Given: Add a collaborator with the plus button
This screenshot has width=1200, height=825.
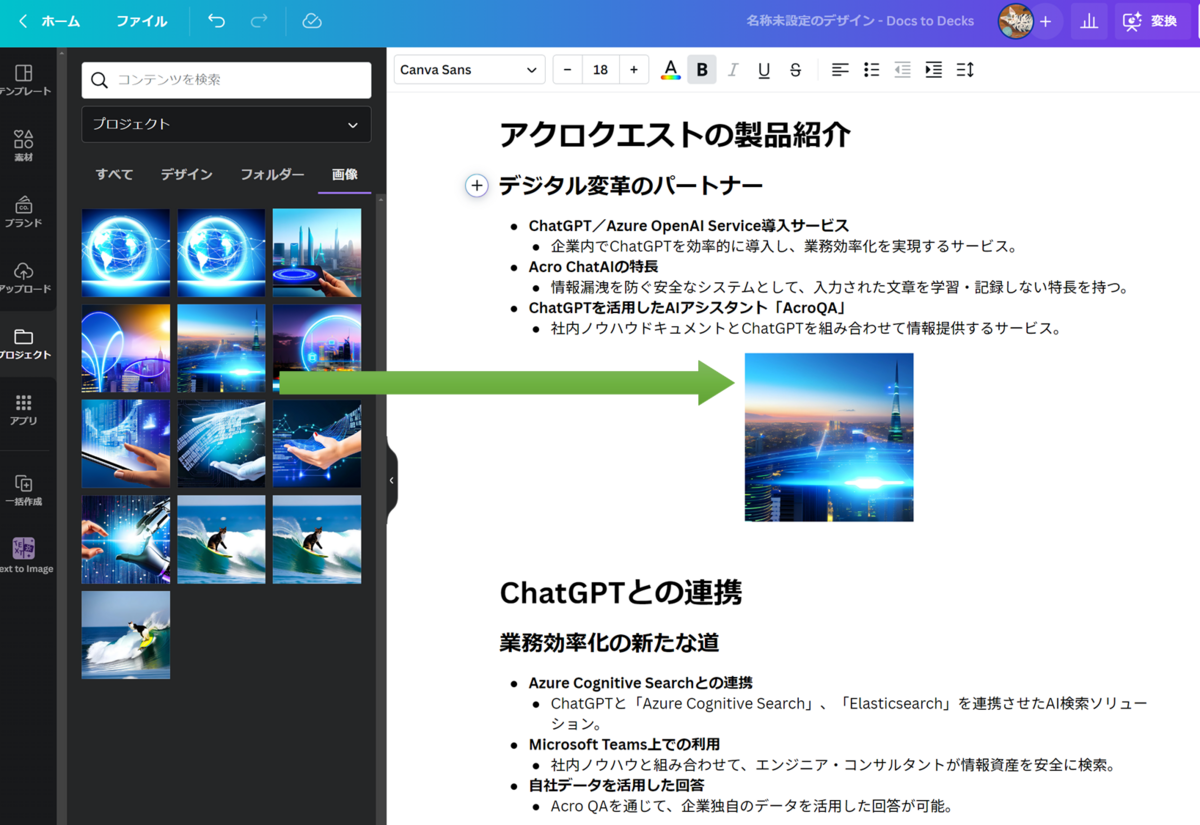Looking at the screenshot, I should (x=1045, y=21).
